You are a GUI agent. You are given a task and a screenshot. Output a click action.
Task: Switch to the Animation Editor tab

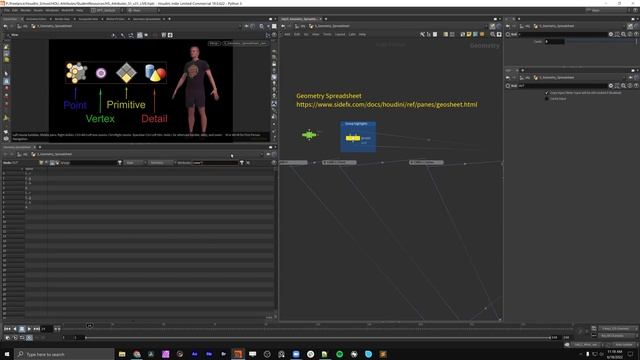coord(36,19)
